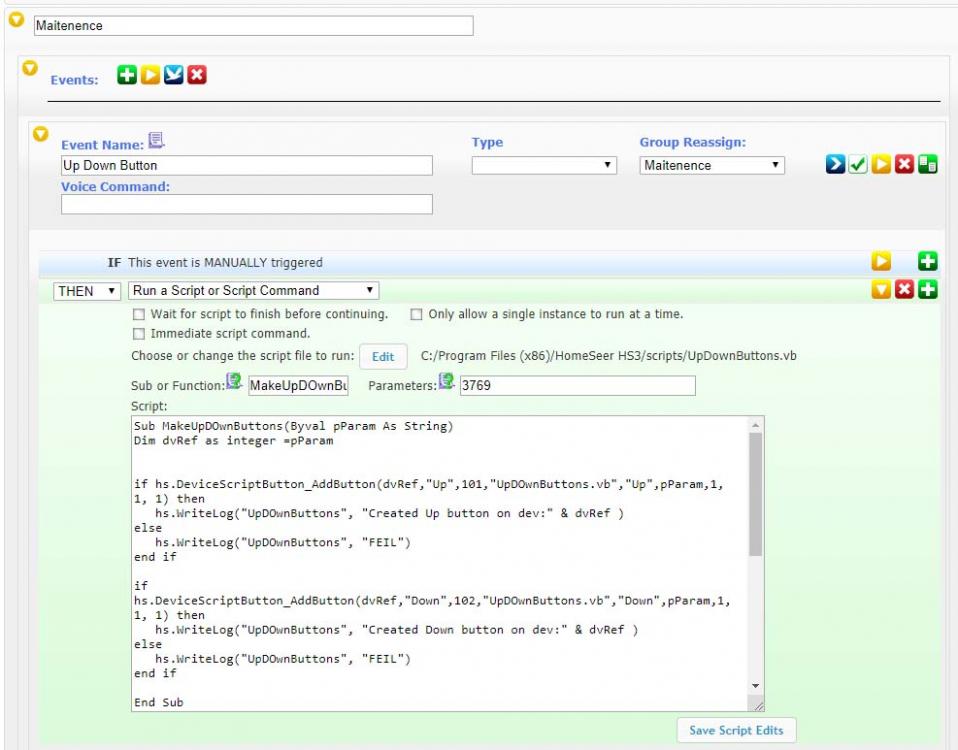Open Group Reassign dropdown showing Maitenence
958x750 pixels.
point(712,165)
